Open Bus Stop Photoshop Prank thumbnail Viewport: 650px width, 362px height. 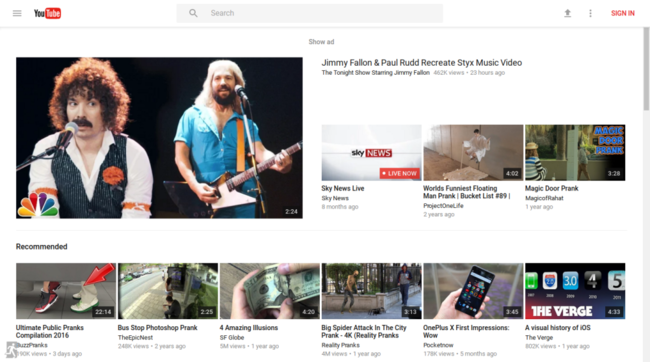point(168,291)
